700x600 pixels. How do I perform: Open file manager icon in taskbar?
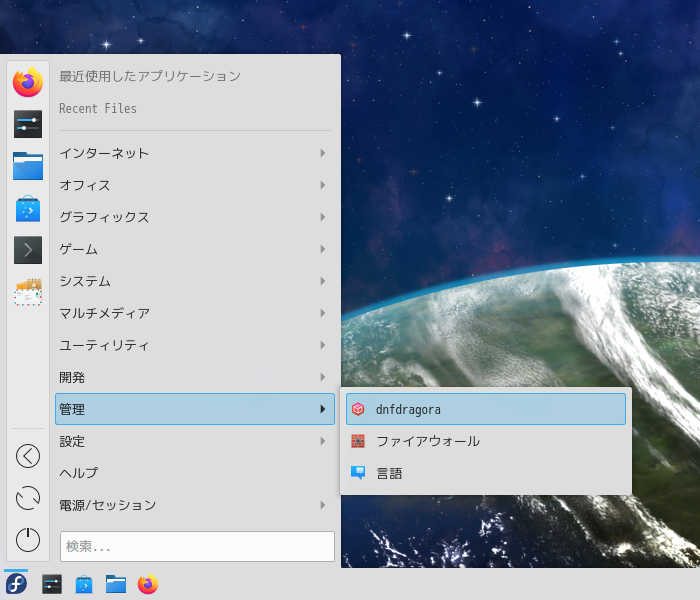tap(116, 584)
